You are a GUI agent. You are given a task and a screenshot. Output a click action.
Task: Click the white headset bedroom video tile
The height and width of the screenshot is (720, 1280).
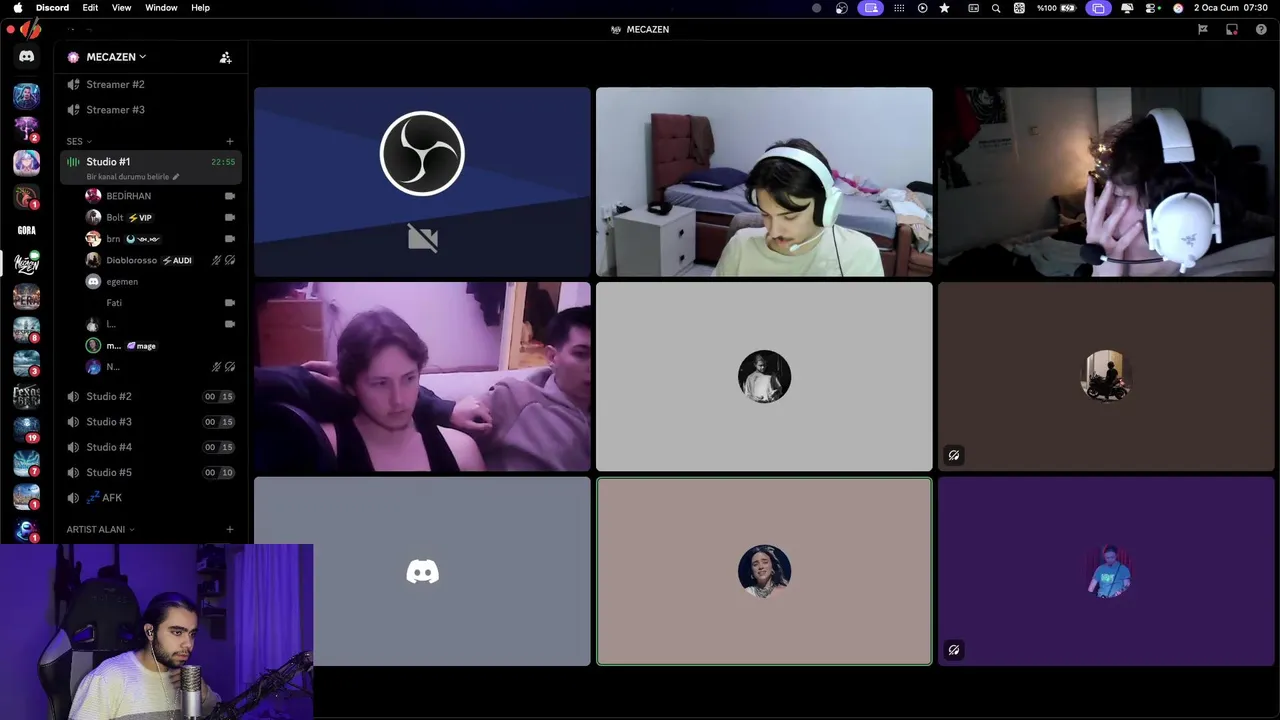pyautogui.click(x=764, y=181)
